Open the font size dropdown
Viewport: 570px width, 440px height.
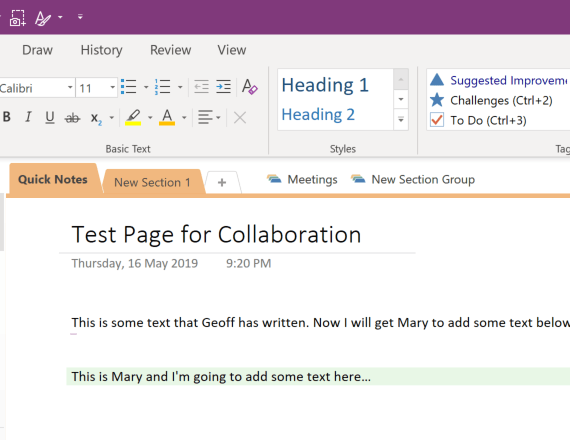tap(112, 88)
